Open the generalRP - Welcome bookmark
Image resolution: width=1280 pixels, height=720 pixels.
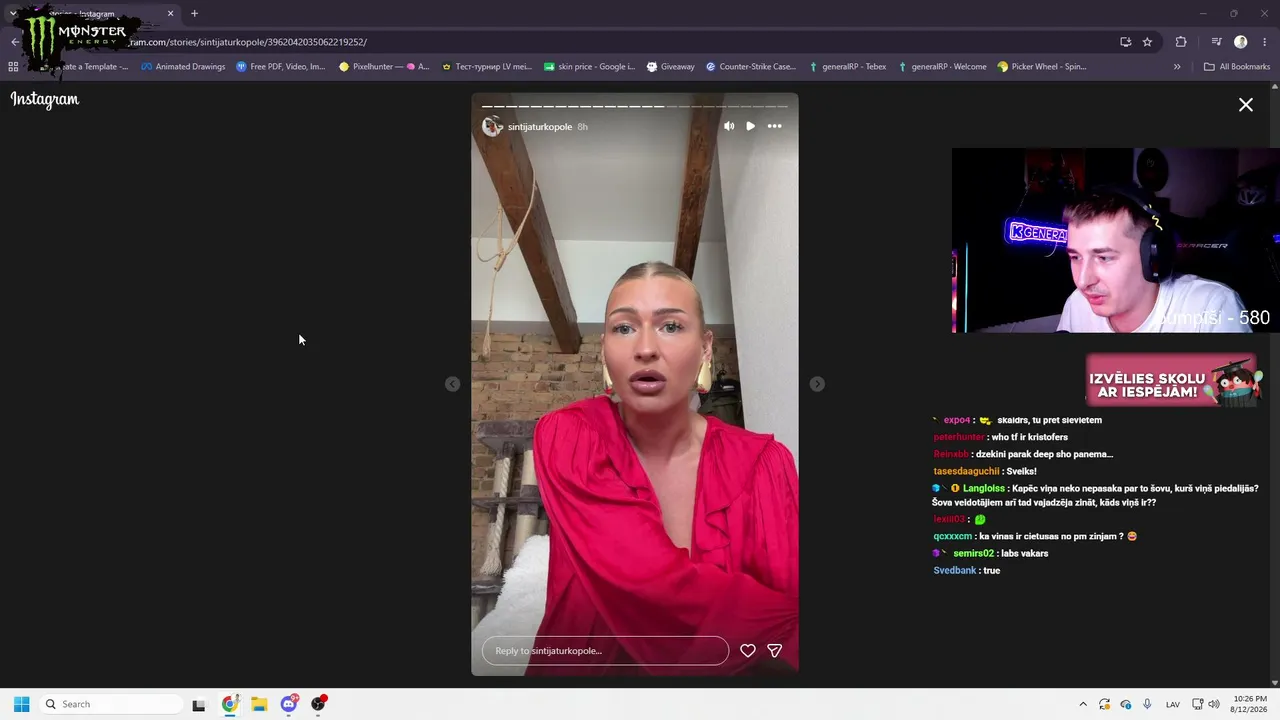pos(942,67)
